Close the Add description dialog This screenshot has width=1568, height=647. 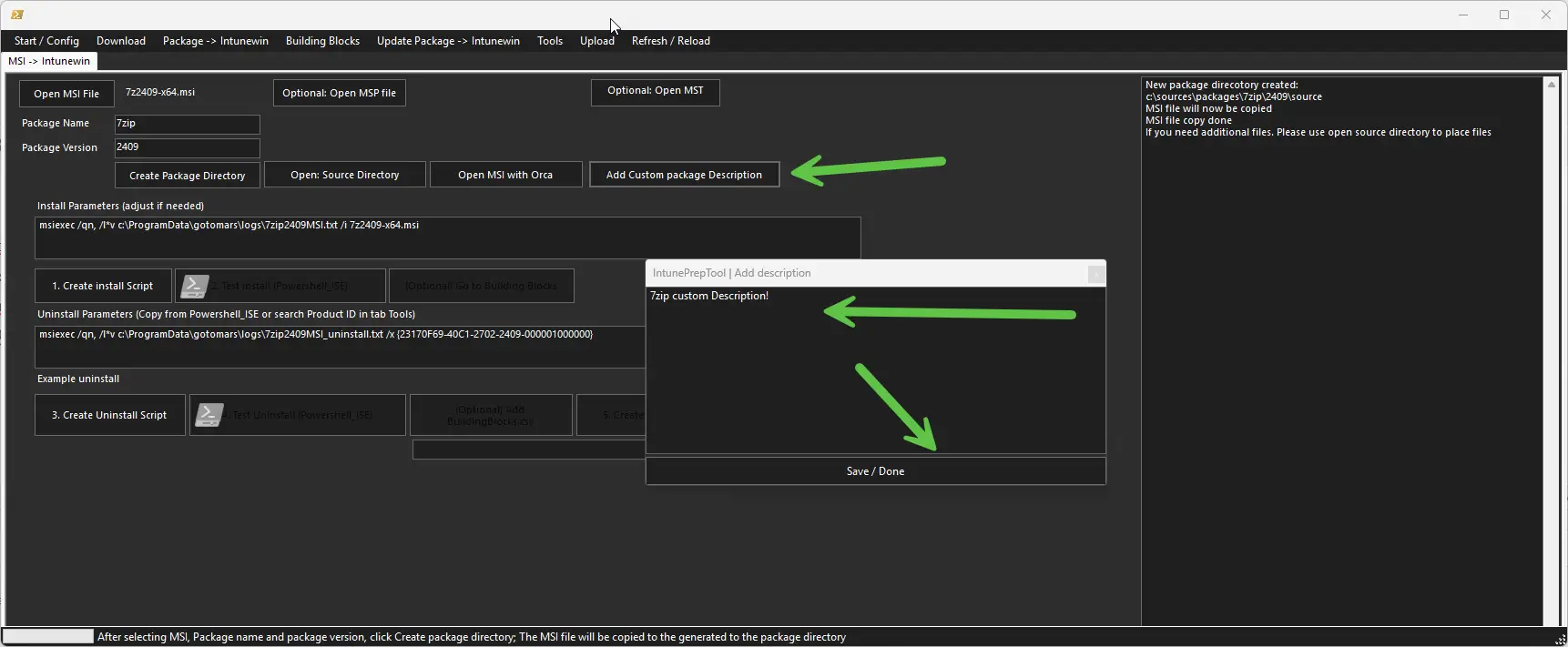point(1096,273)
